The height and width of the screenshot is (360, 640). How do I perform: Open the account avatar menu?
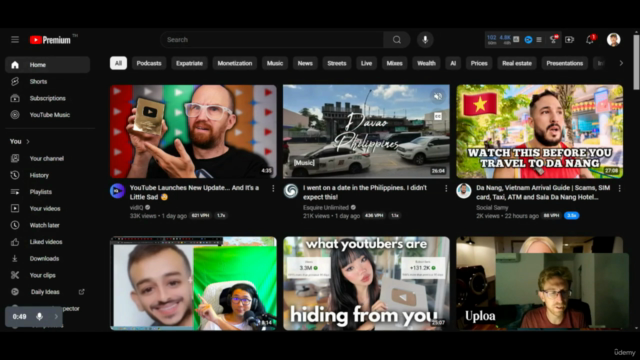[x=613, y=40]
